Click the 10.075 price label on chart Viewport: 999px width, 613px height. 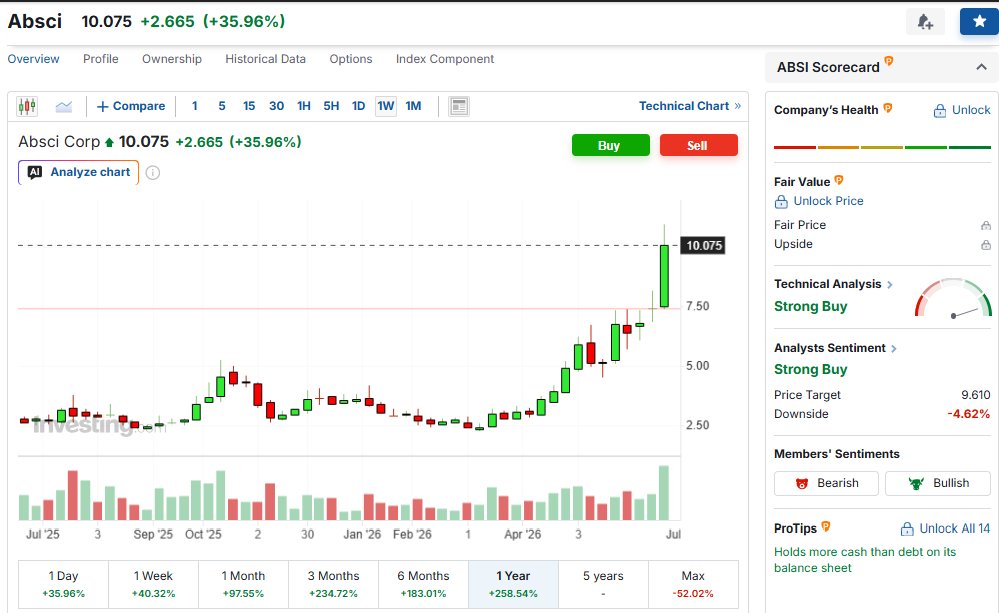[x=703, y=245]
